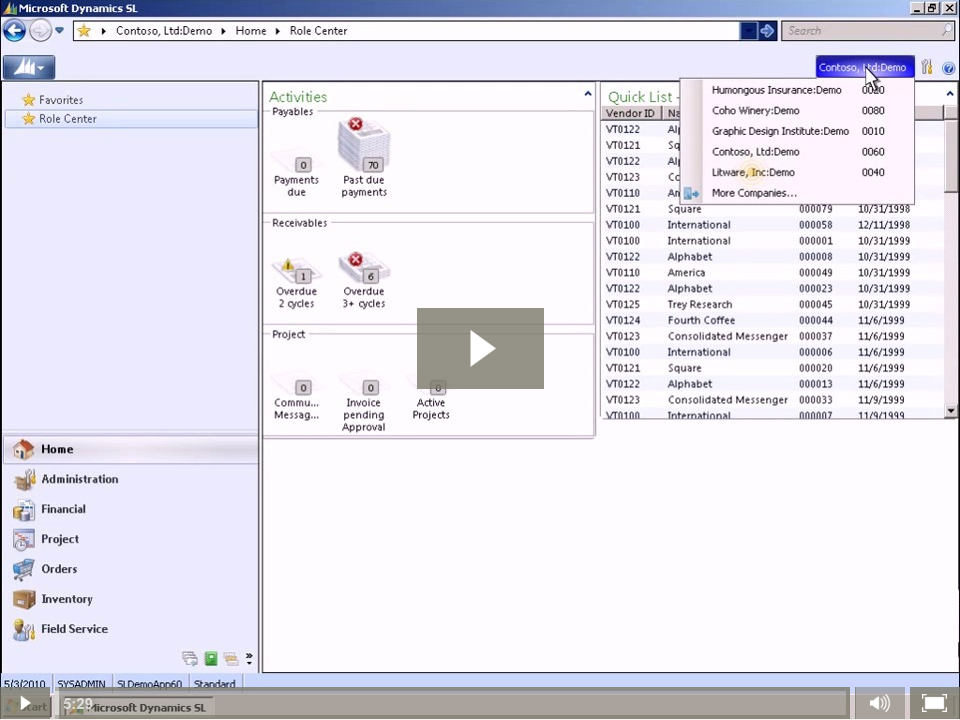The width and height of the screenshot is (960, 720).
Task: Click the 5/3/2010 date in status bar
Action: 24,683
